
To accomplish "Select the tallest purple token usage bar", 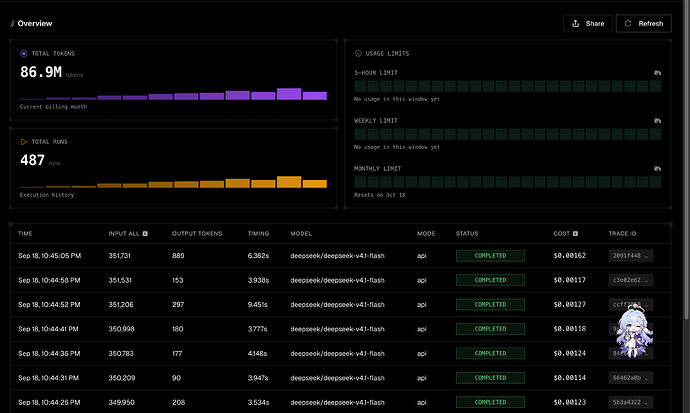I will pos(289,94).
